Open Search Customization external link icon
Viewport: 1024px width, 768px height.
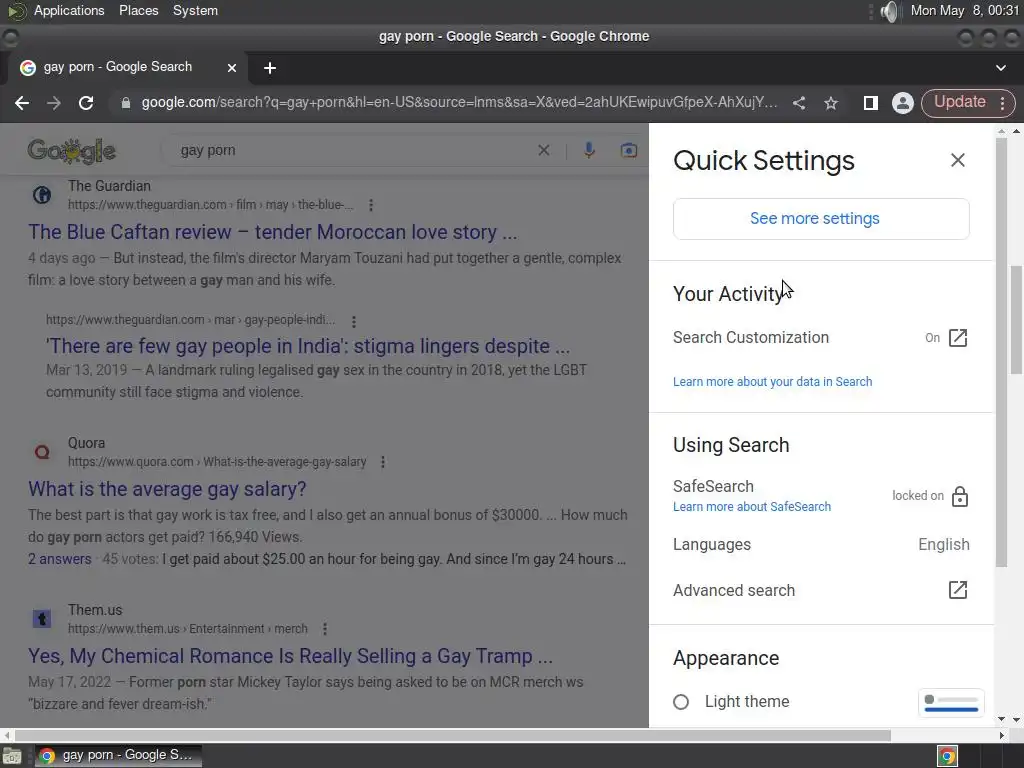tap(957, 338)
